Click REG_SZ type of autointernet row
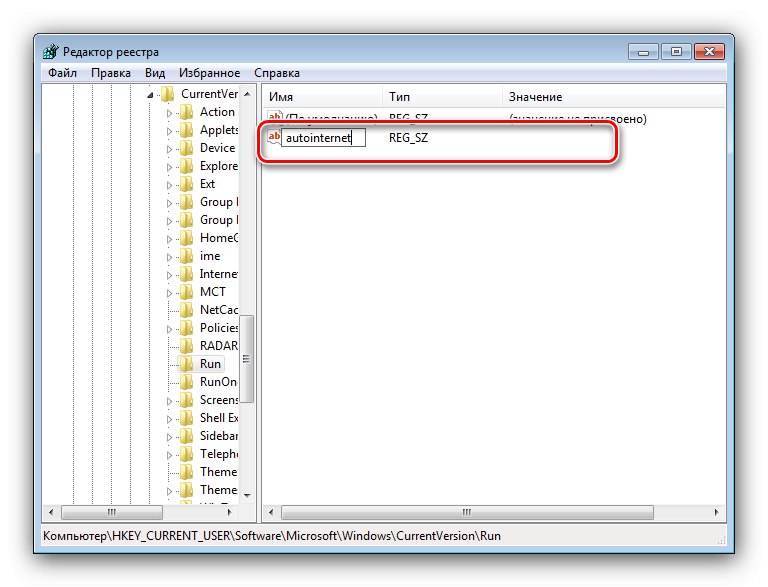 pos(408,138)
